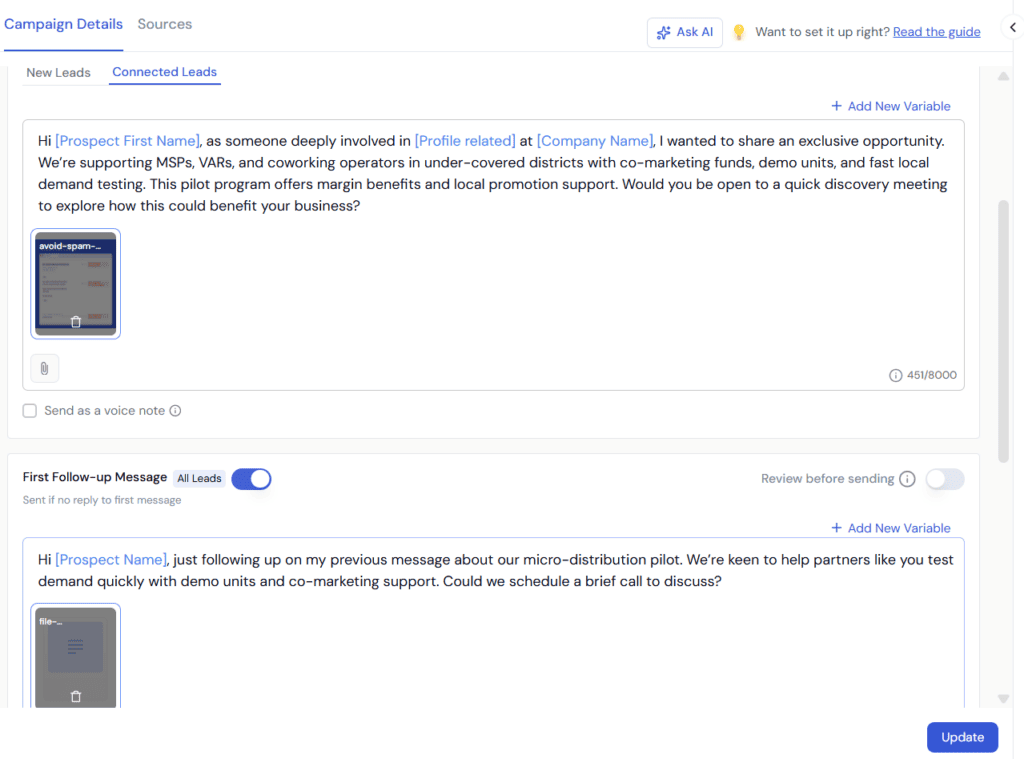Viewport: 1024px width, 759px height.
Task: Turn off the First Follow-up Message toggle
Action: (x=251, y=479)
